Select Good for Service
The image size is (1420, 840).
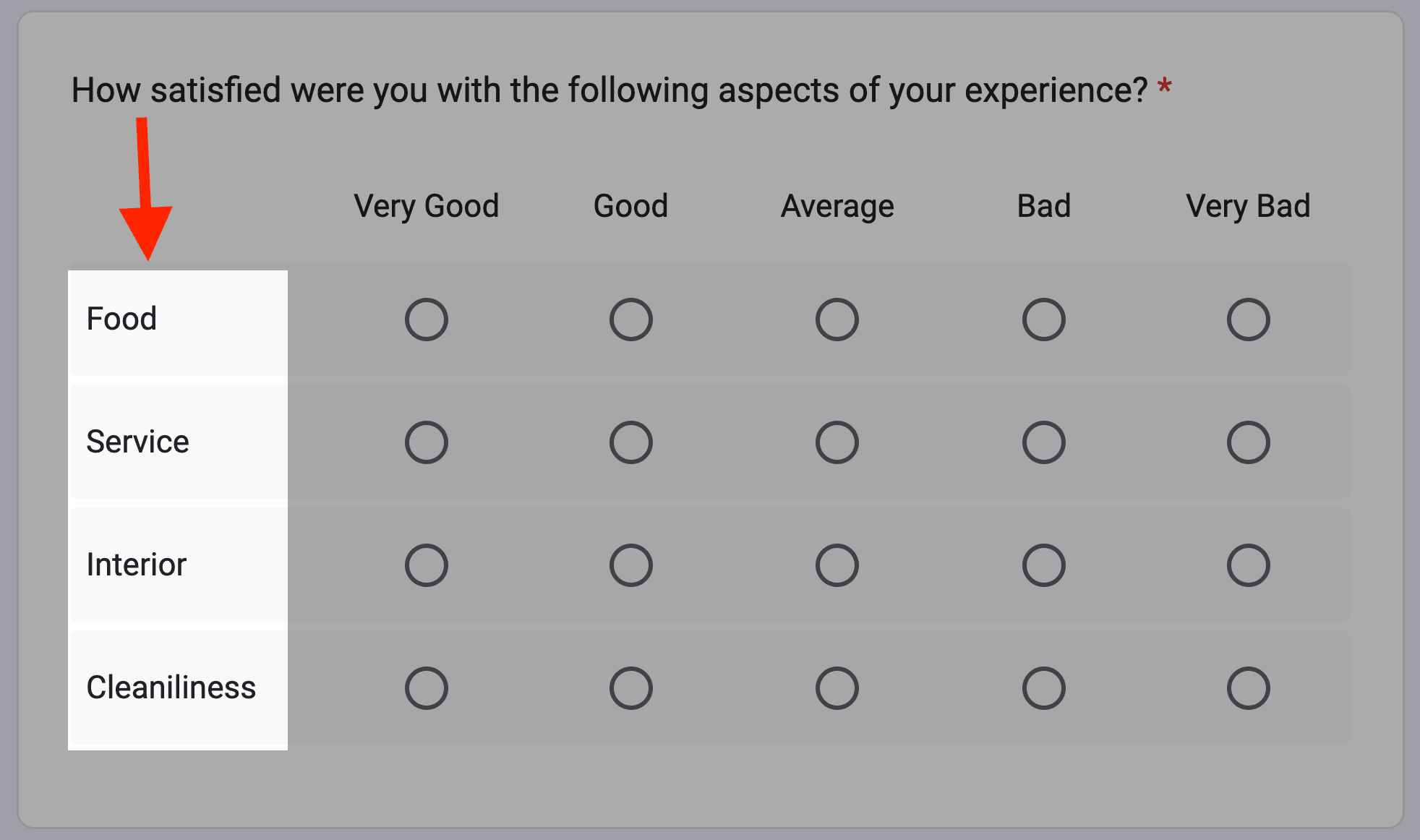(x=630, y=442)
